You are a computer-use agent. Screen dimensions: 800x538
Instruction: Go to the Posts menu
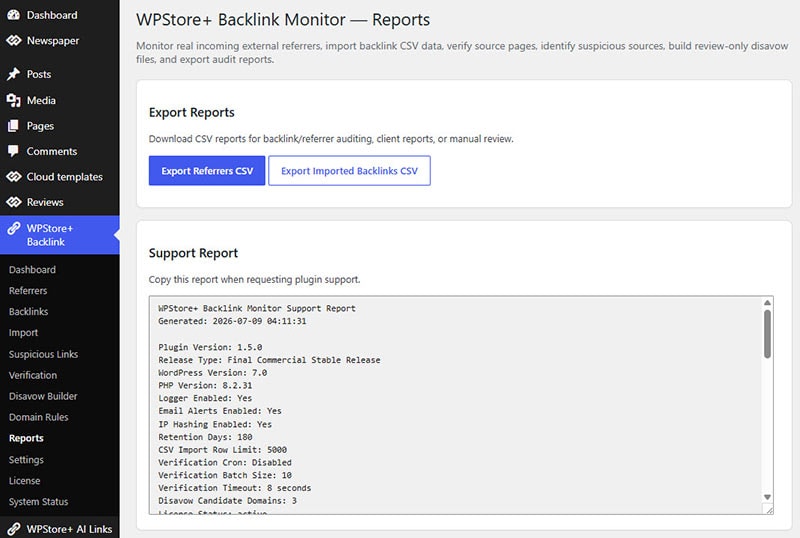coord(39,74)
